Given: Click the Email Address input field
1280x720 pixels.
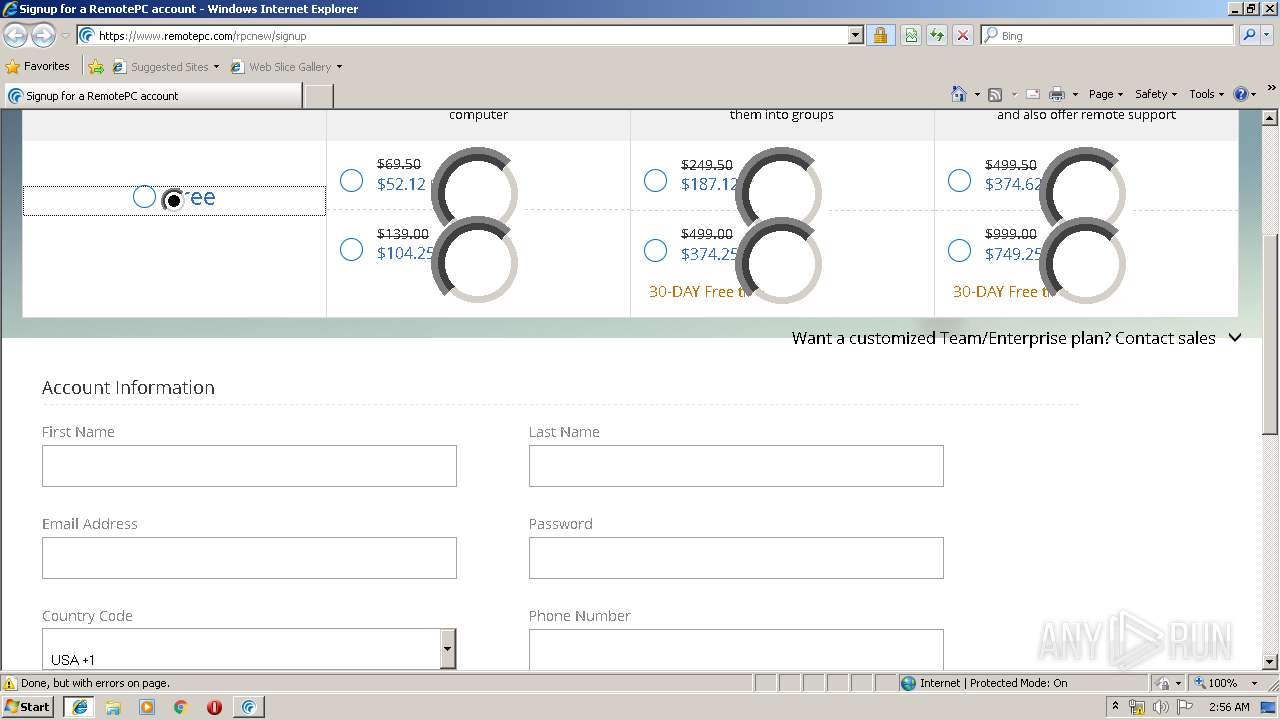Looking at the screenshot, I should 249,558.
